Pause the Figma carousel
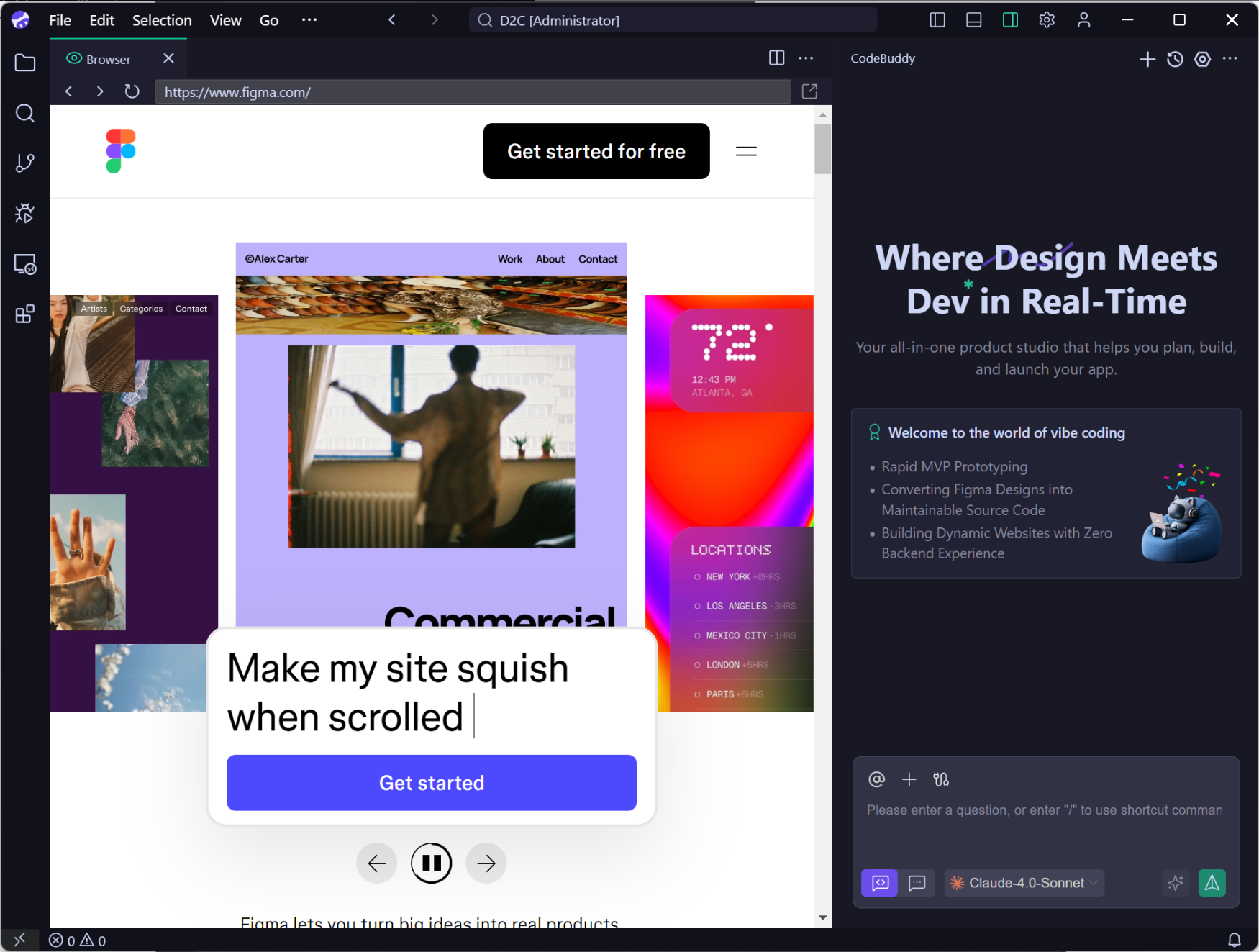This screenshot has height=952, width=1259. (x=432, y=863)
